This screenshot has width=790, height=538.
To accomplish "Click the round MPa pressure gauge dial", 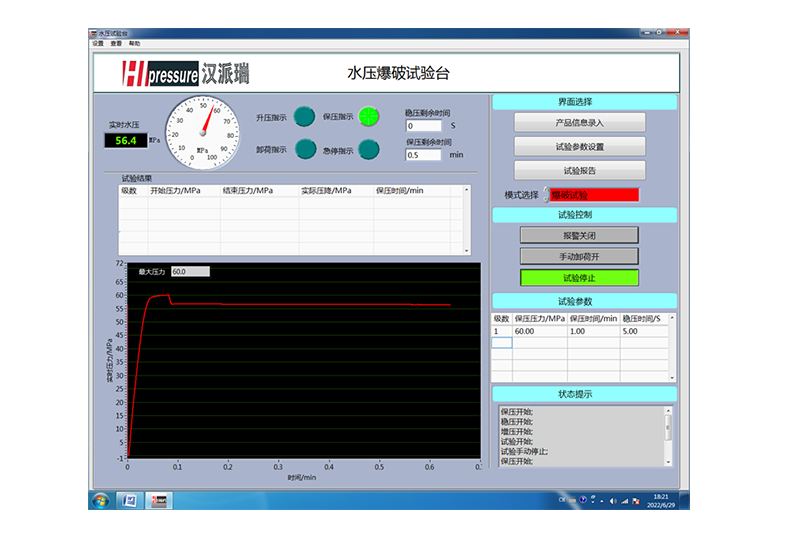I will (203, 132).
